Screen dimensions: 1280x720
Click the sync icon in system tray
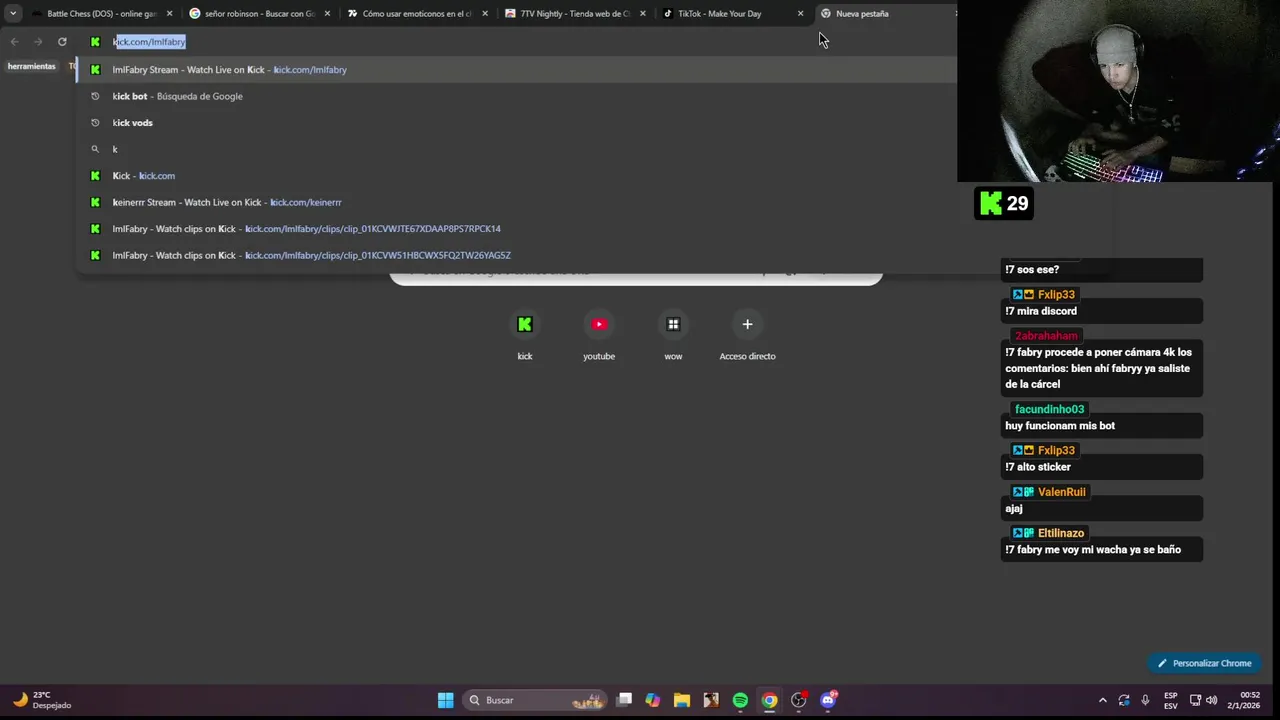tap(1124, 700)
